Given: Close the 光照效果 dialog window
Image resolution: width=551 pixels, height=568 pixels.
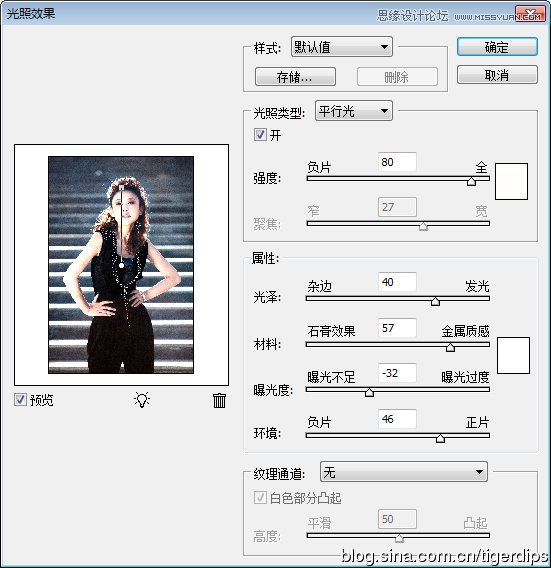Looking at the screenshot, I should tap(530, 14).
